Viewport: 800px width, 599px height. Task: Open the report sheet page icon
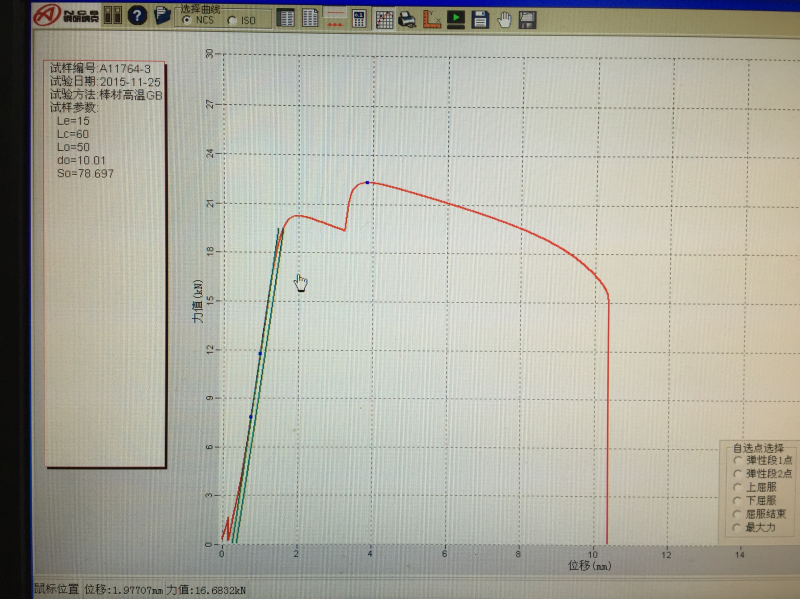point(310,18)
